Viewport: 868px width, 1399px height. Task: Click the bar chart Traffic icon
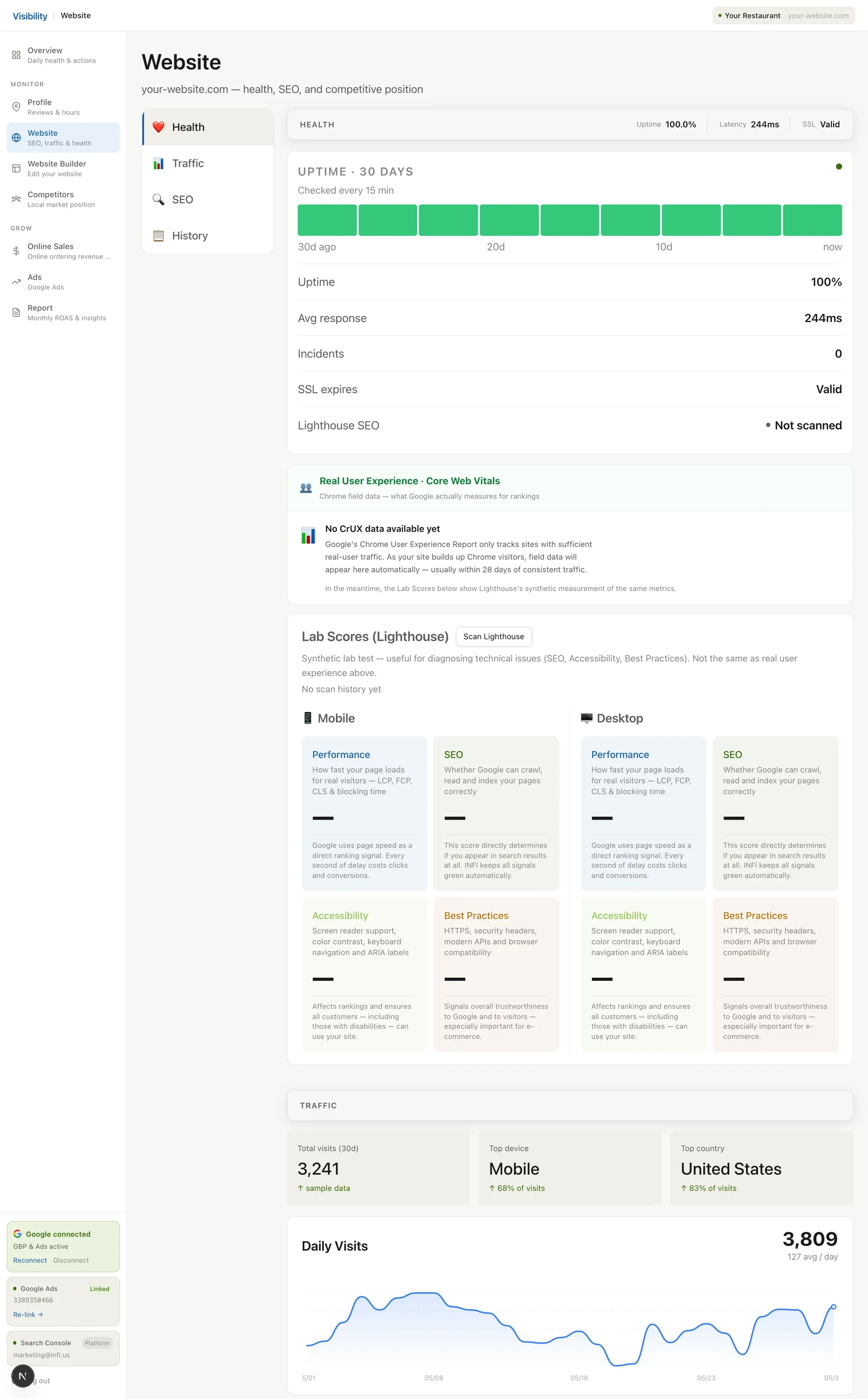159,164
